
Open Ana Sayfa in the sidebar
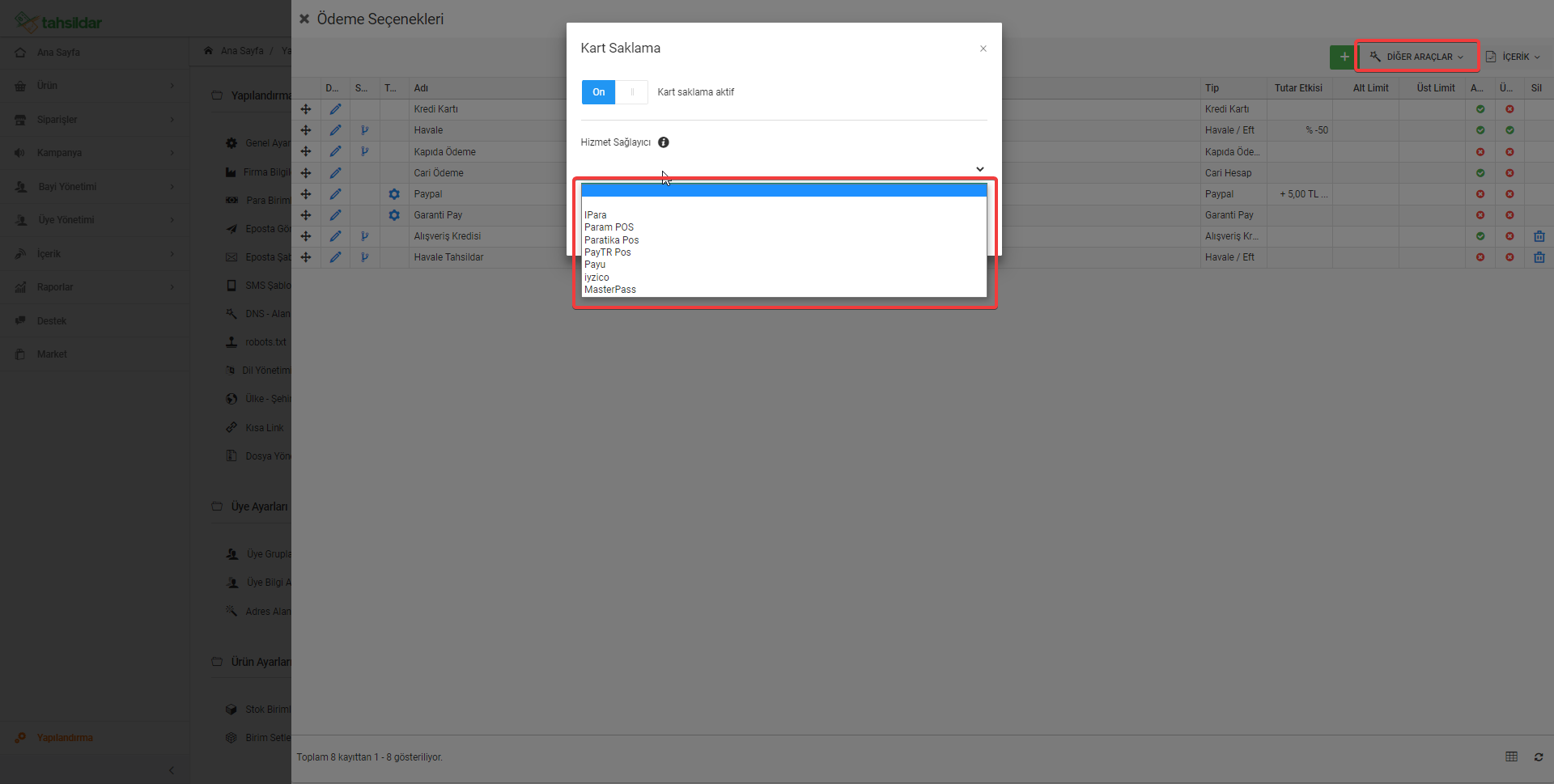[95, 53]
